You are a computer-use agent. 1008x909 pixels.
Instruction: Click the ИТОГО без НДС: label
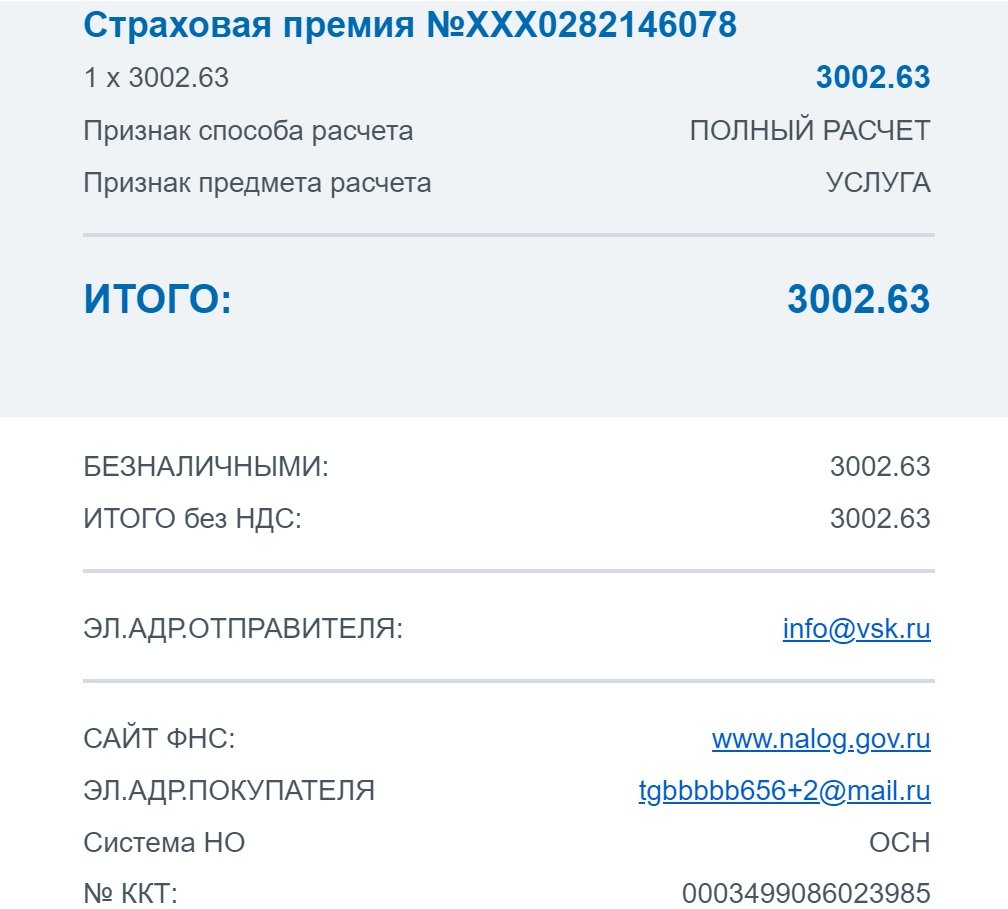(192, 519)
